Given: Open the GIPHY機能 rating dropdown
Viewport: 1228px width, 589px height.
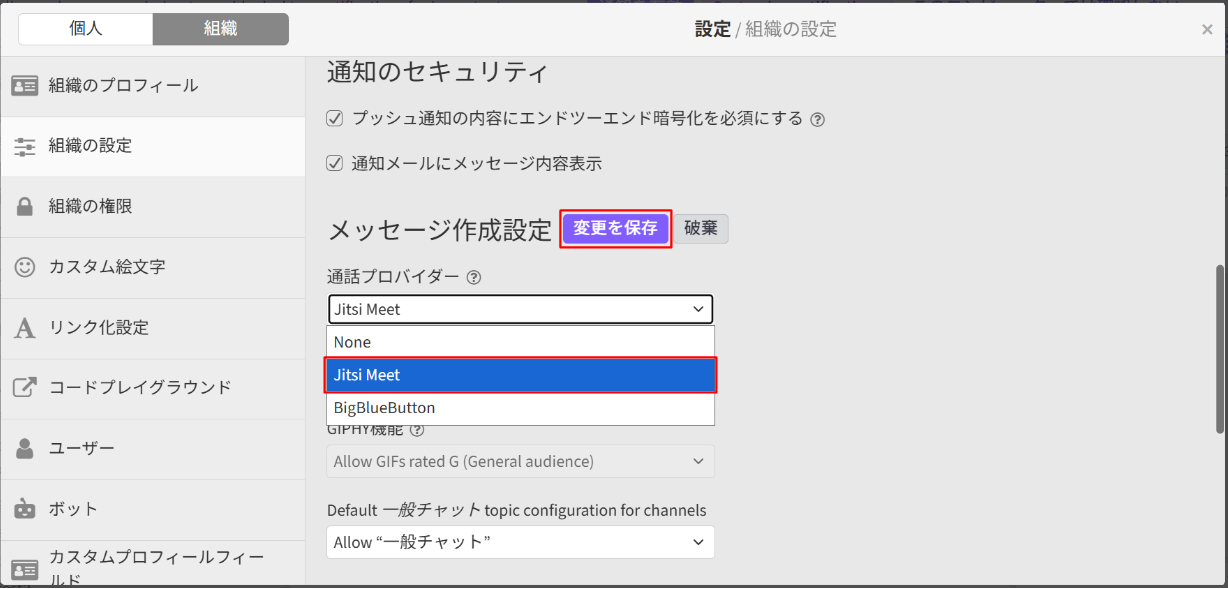Looking at the screenshot, I should point(519,461).
